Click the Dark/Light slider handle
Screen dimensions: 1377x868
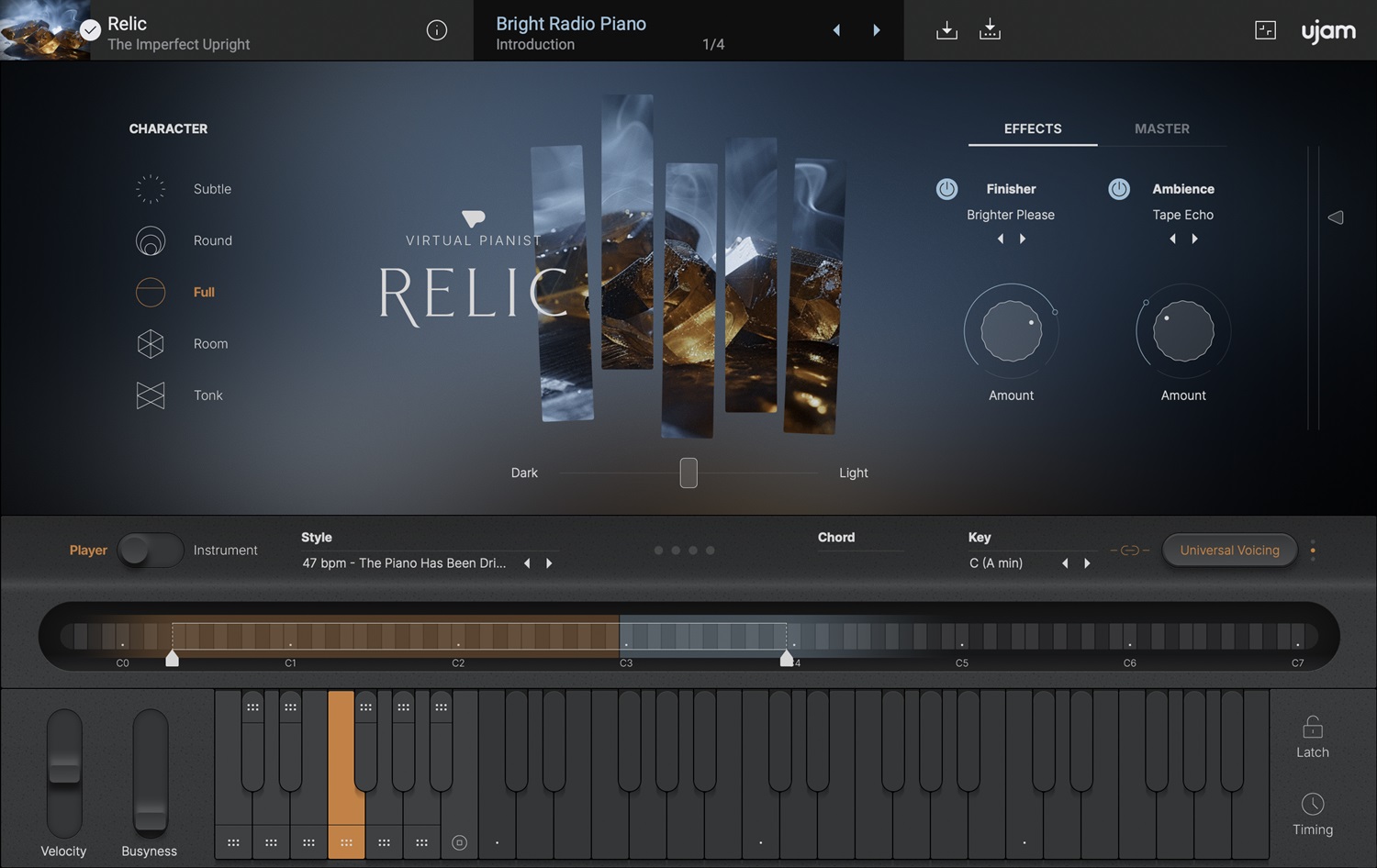[688, 473]
